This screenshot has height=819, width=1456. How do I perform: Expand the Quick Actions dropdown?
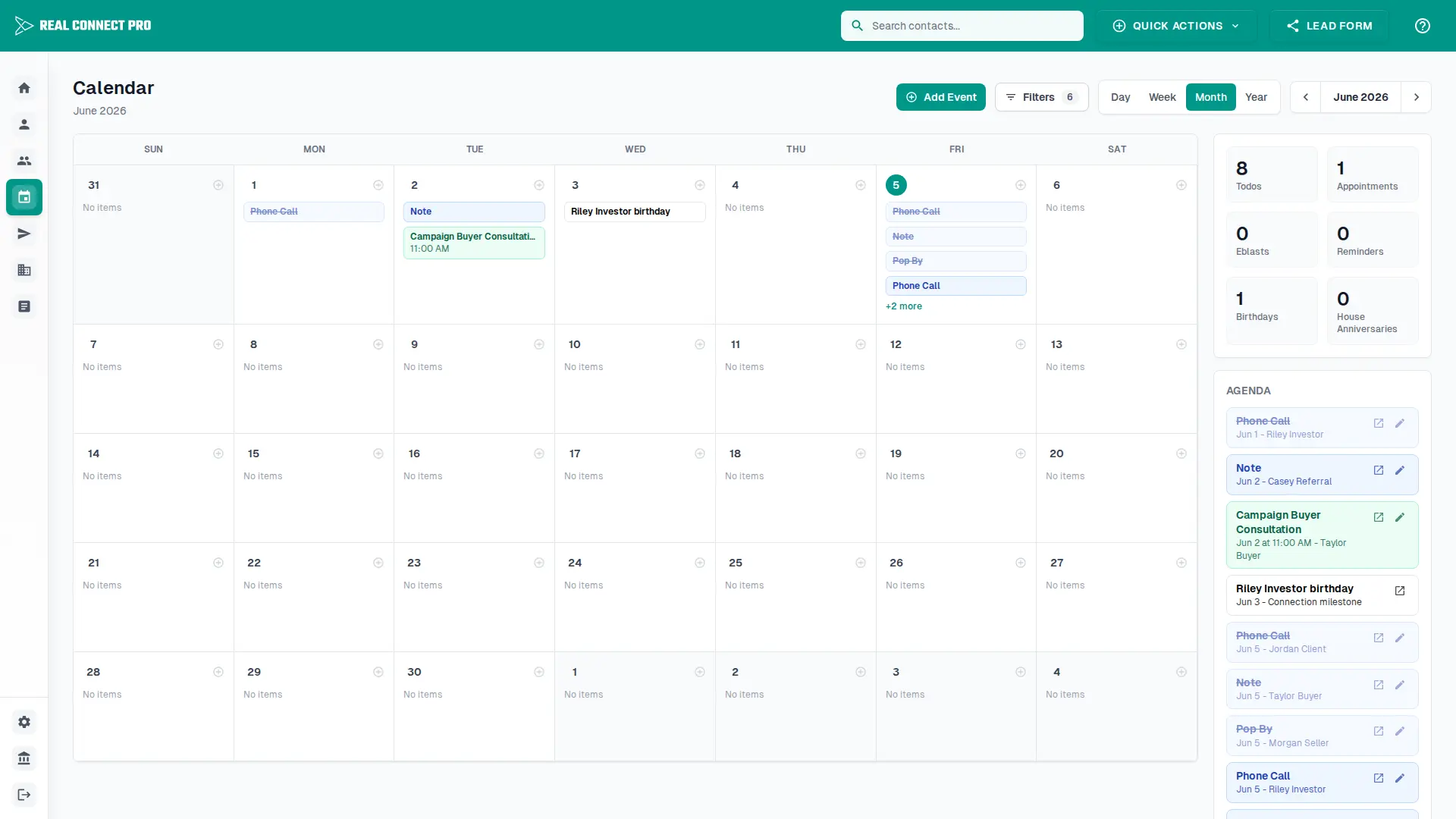[1176, 26]
